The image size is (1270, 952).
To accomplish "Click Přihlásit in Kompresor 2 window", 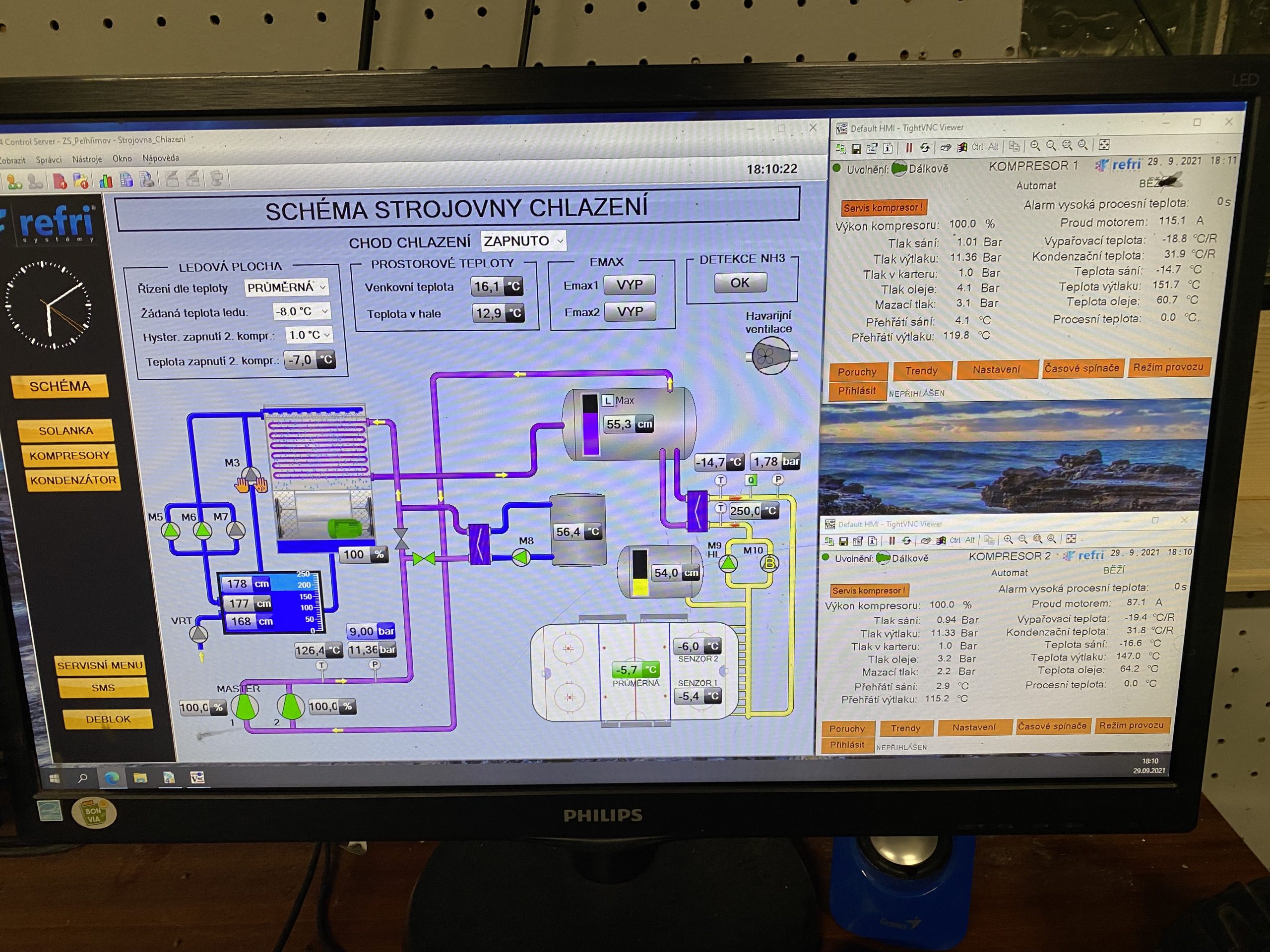I will click(x=847, y=744).
